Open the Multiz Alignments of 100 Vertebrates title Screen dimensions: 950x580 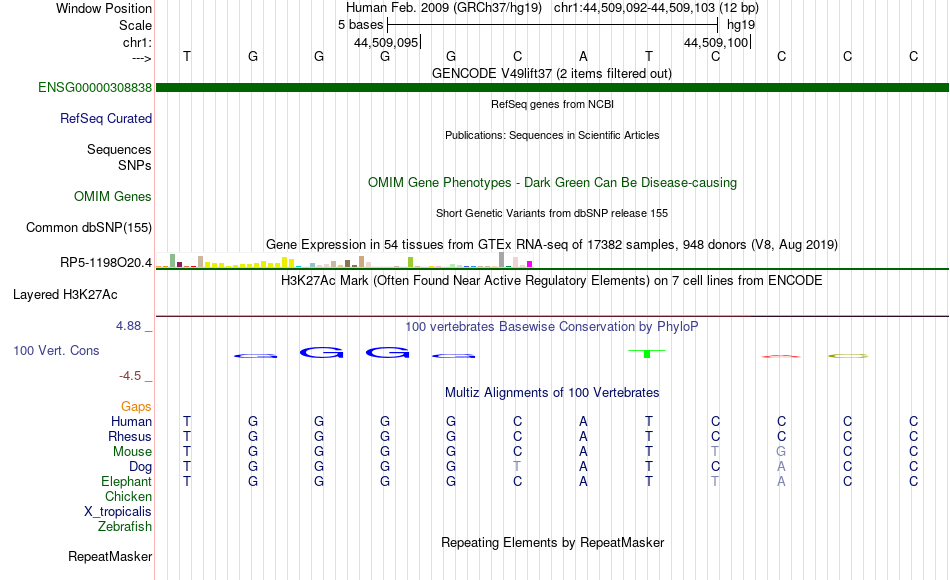(x=552, y=393)
